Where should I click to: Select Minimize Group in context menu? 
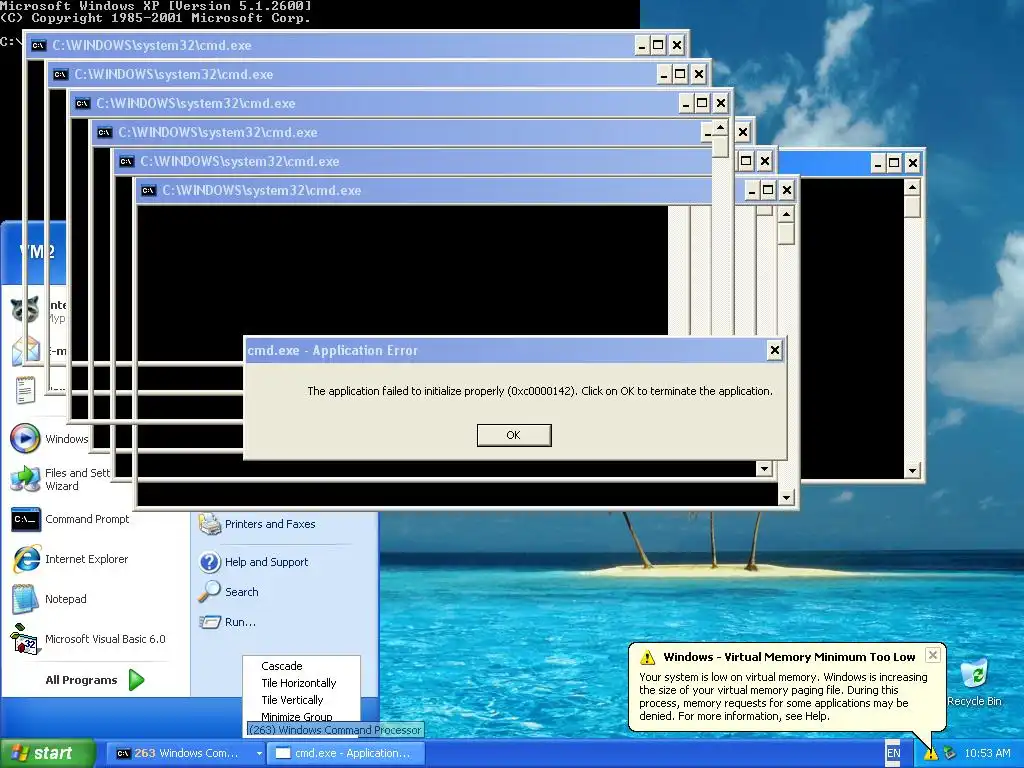pos(296,716)
